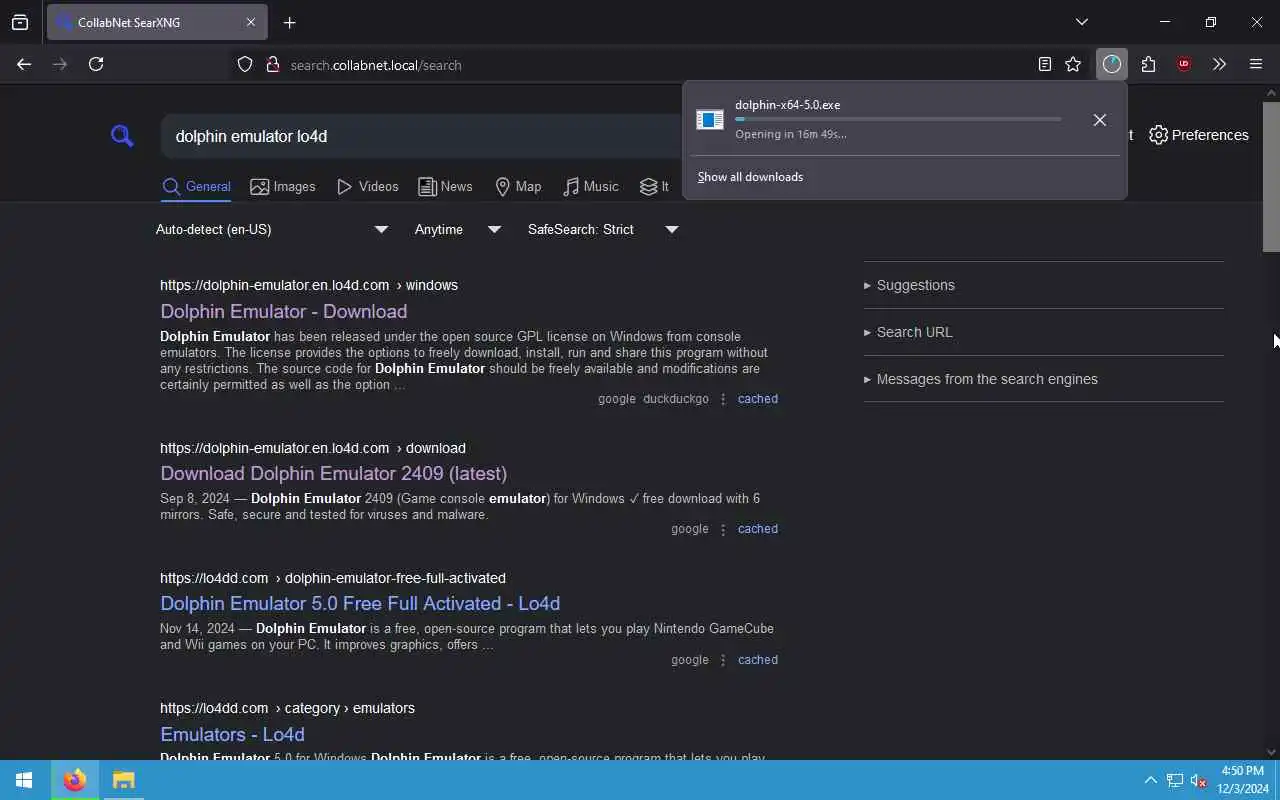Open the SafeSearch: Strict dropdown
1280x800 pixels.
pyautogui.click(x=603, y=229)
